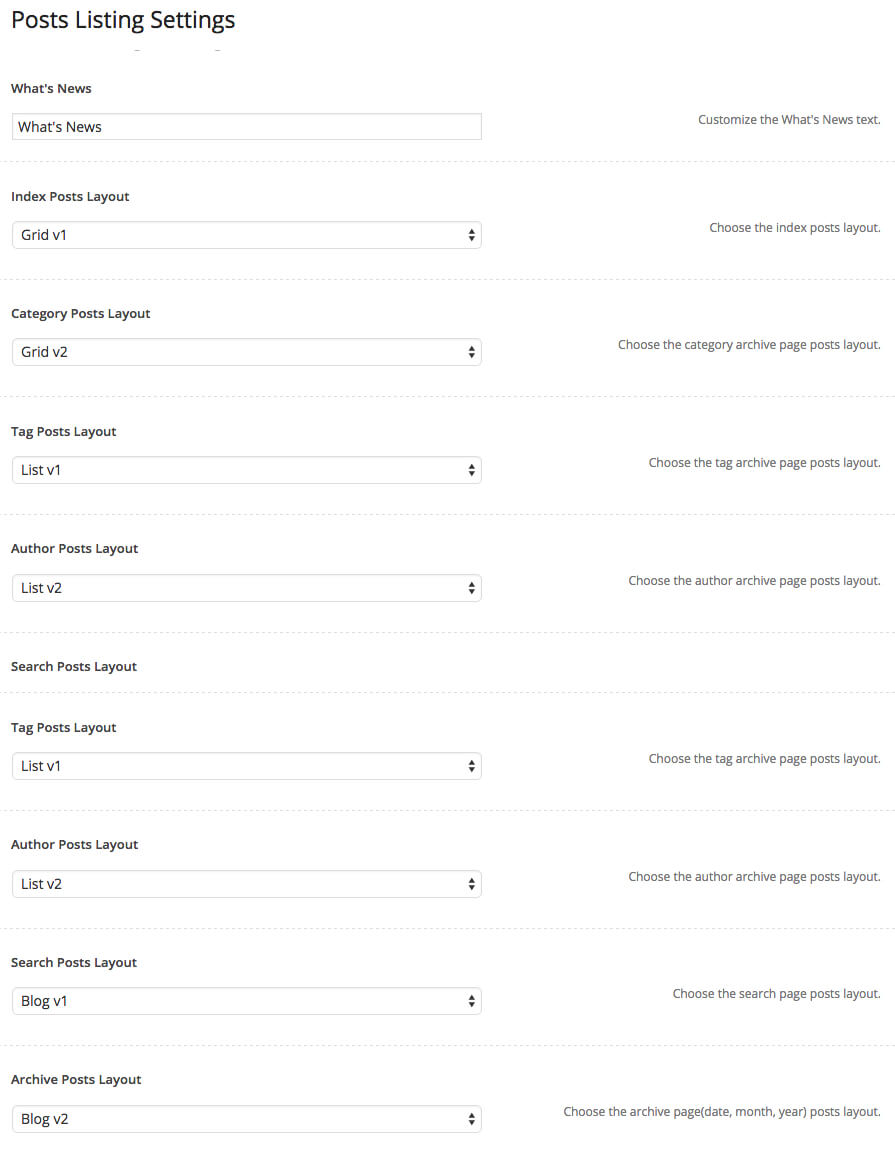Click the 'Choose the index posts layout.' description
895x1155 pixels.
coord(795,228)
